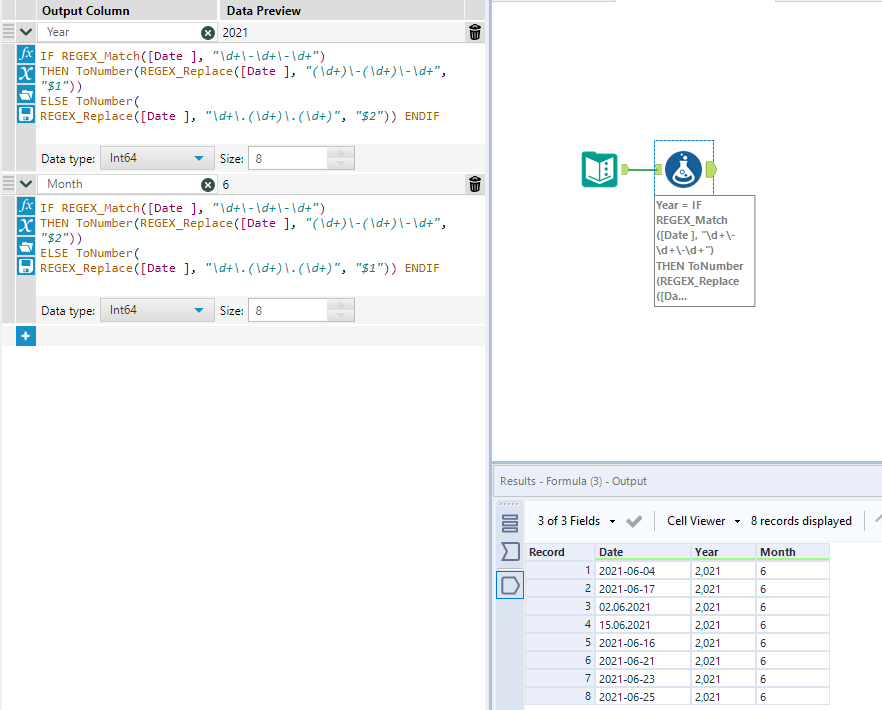Increase Size value for Year field
This screenshot has height=710, width=882.
341,153
